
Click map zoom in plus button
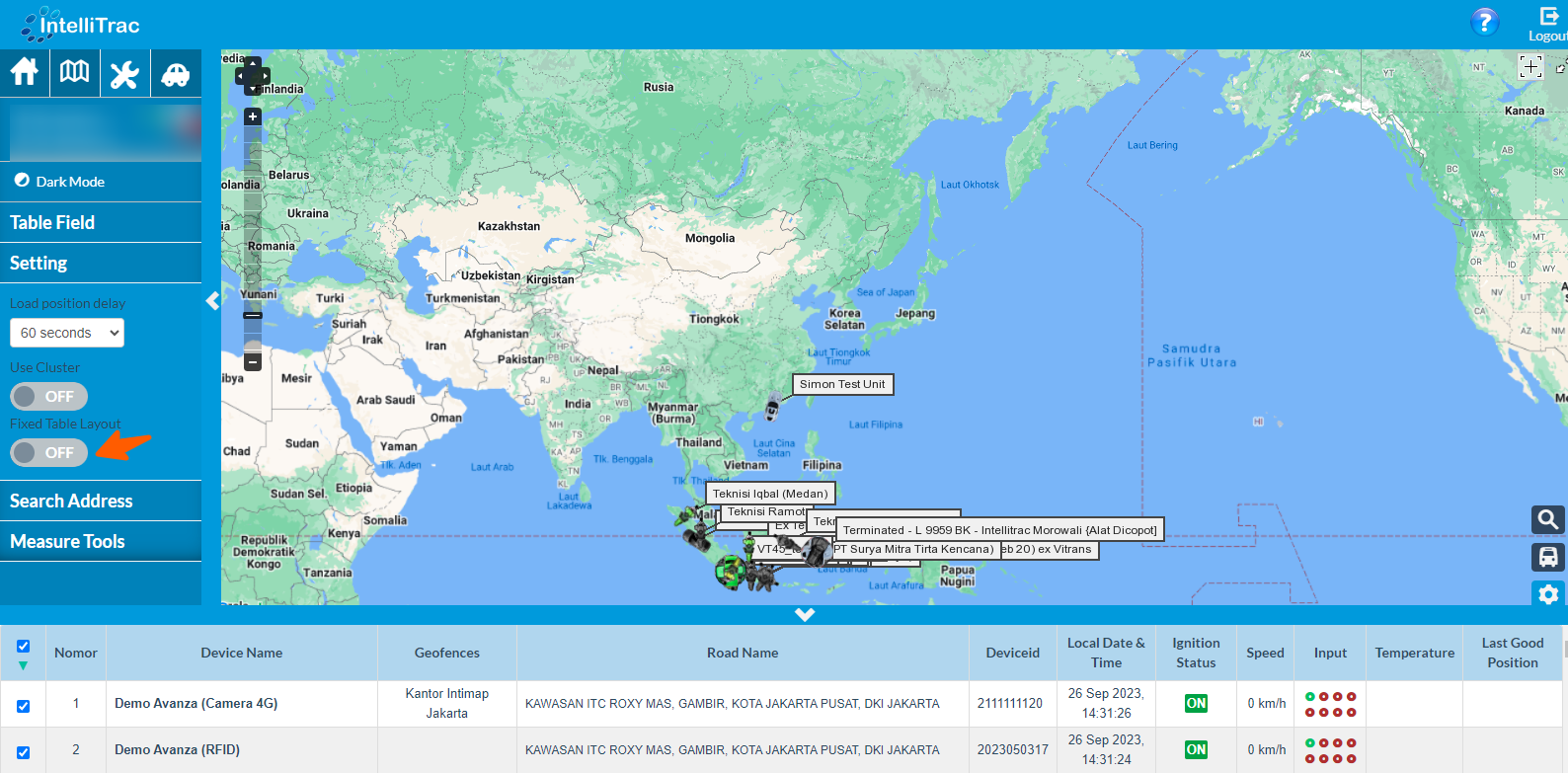(x=253, y=116)
